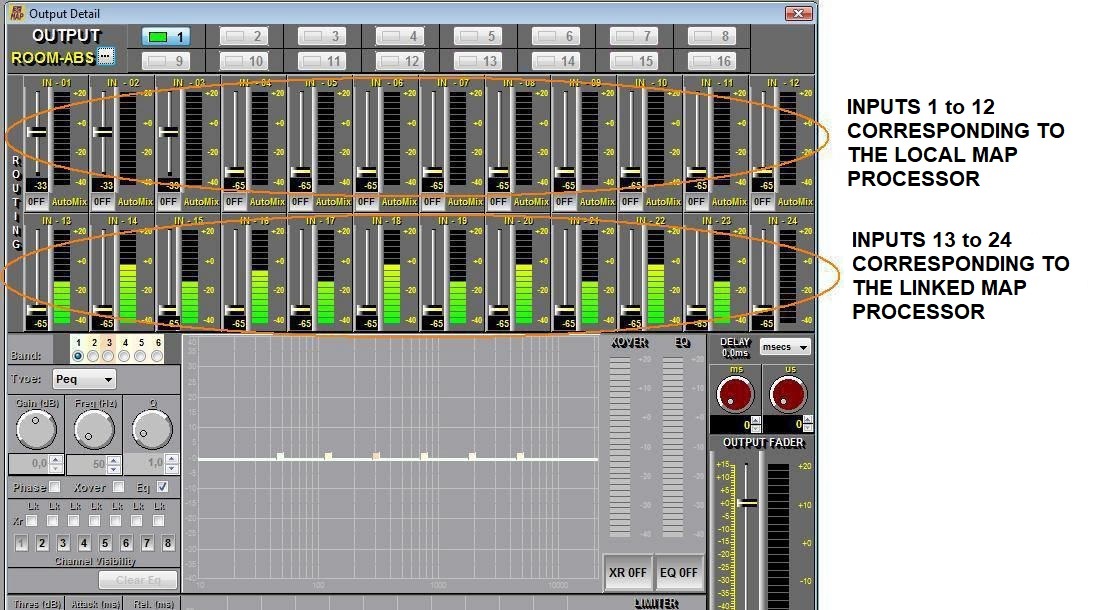Click the red us delay knob

coord(786,393)
